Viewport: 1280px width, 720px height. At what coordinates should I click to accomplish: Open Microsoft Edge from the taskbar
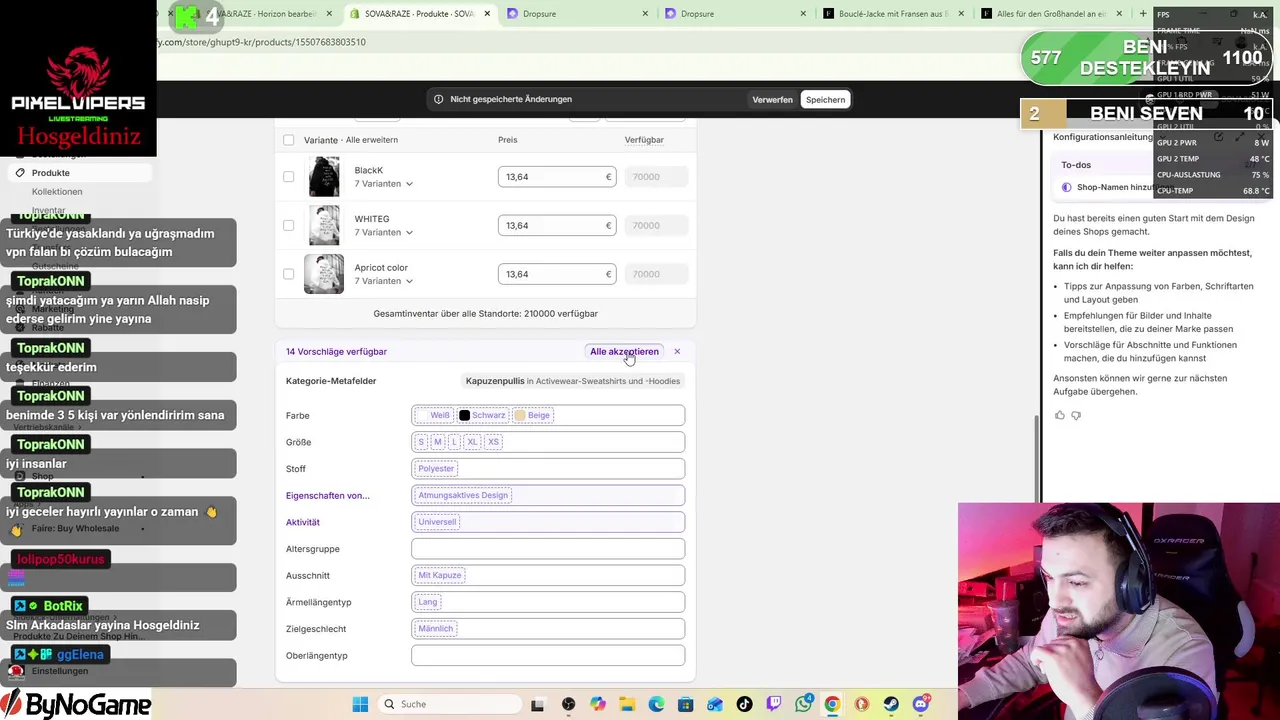[656, 704]
